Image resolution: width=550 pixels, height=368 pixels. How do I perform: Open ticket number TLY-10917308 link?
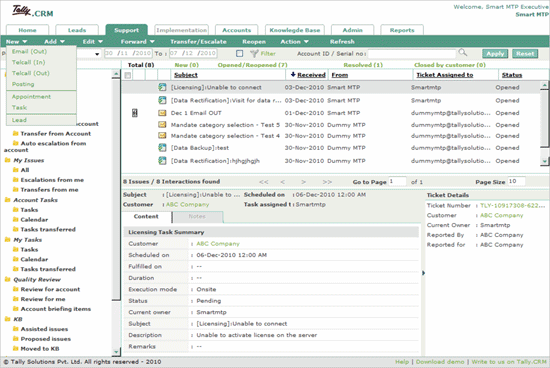click(512, 206)
